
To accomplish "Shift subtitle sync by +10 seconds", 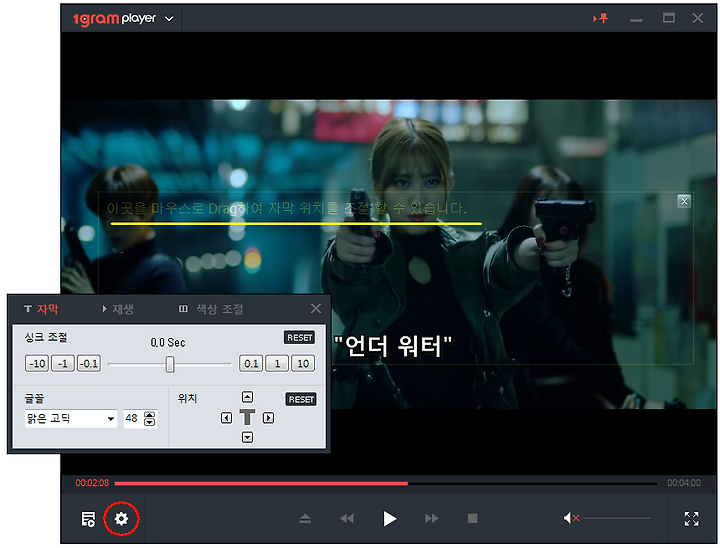I will click(303, 364).
